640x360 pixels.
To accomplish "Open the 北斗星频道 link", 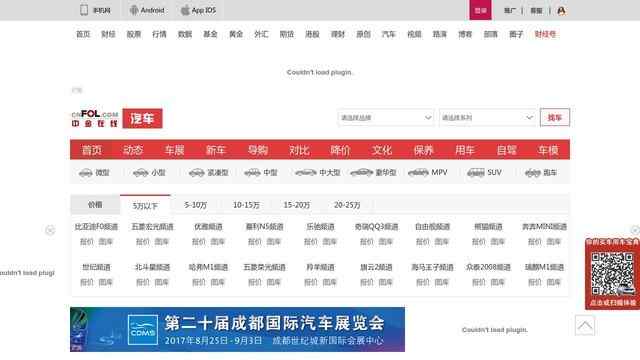I will [152, 267].
